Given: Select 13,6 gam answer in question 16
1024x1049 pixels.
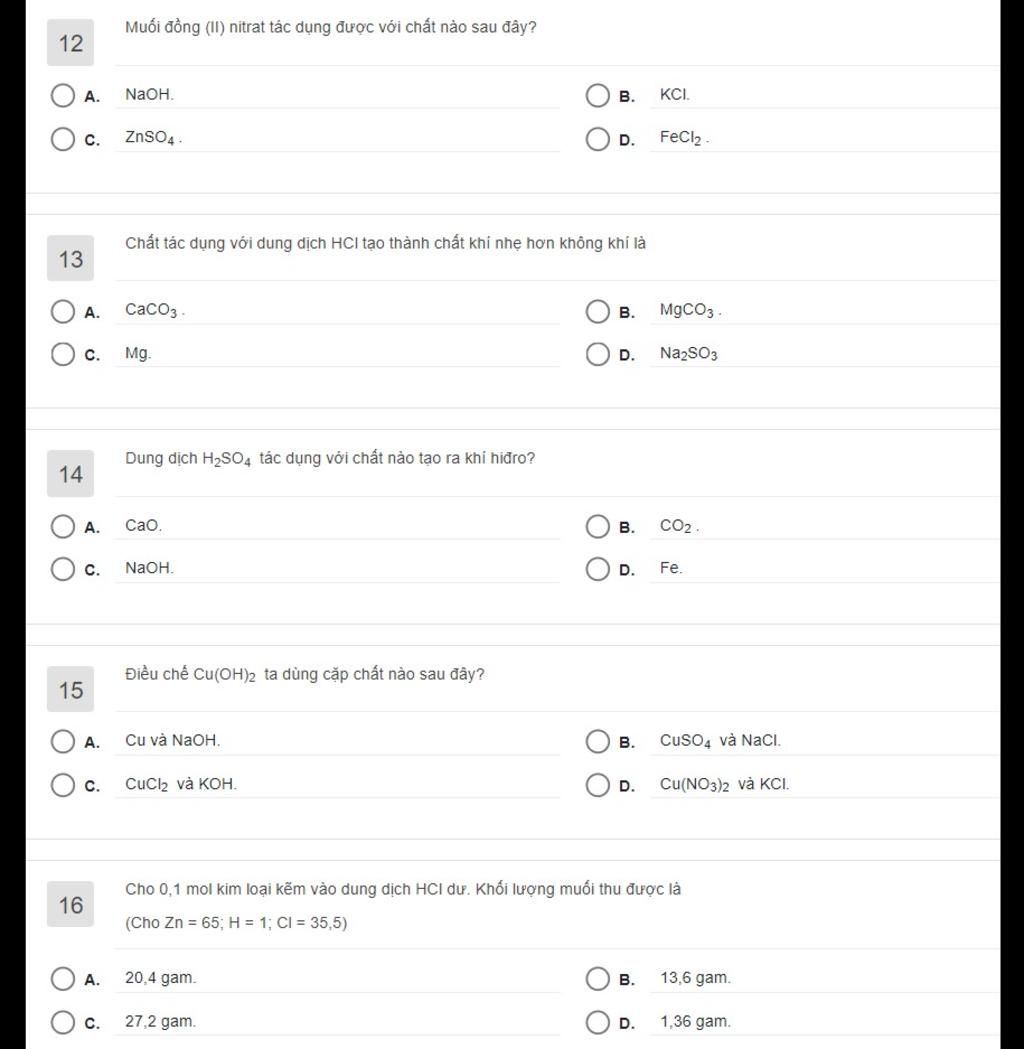Looking at the screenshot, I should tap(597, 979).
